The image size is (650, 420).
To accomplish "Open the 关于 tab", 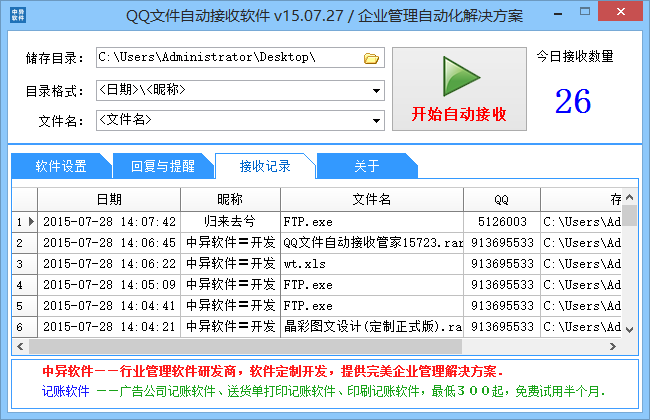I will click(x=366, y=166).
